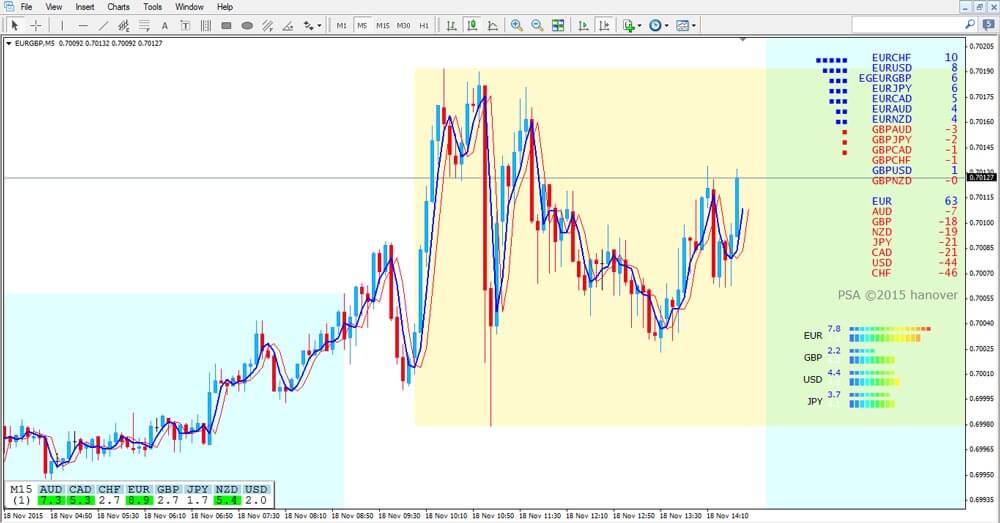Viewport: 1000px width, 523px height.
Task: Click the 0.70127 current price label
Action: 982,177
